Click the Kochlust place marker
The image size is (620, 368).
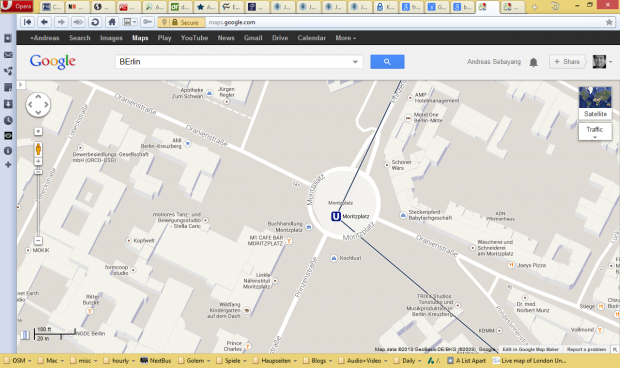pyautogui.click(x=334, y=258)
